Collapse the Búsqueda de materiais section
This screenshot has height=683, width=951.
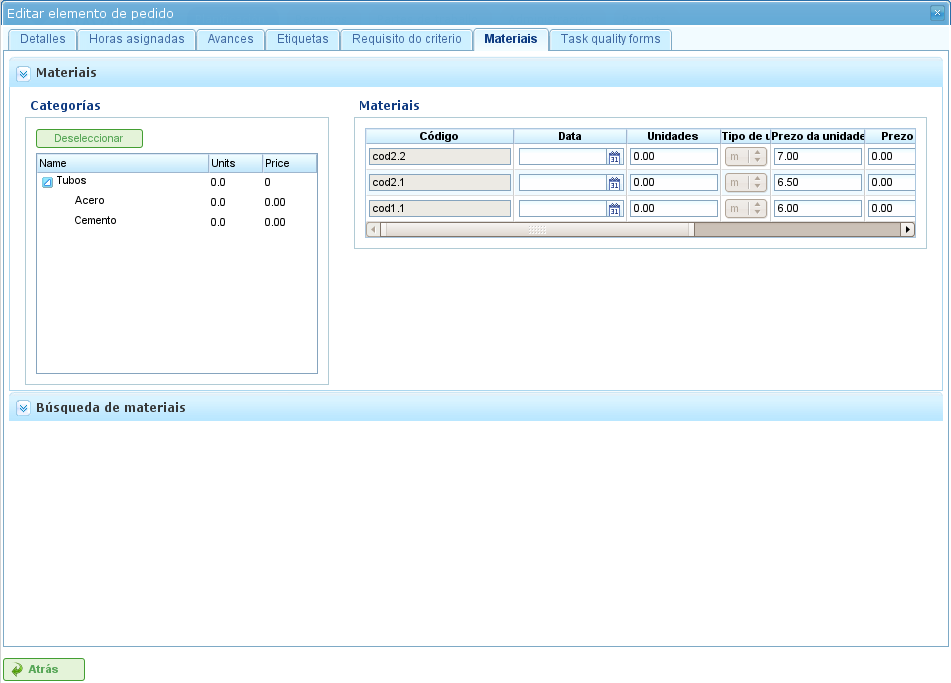(24, 408)
